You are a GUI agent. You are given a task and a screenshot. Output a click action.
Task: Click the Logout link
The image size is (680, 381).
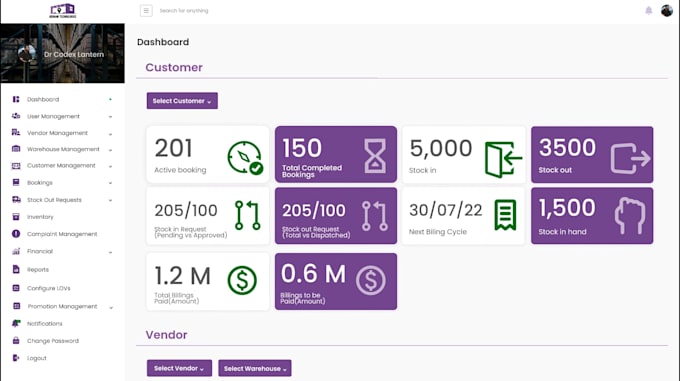click(36, 358)
